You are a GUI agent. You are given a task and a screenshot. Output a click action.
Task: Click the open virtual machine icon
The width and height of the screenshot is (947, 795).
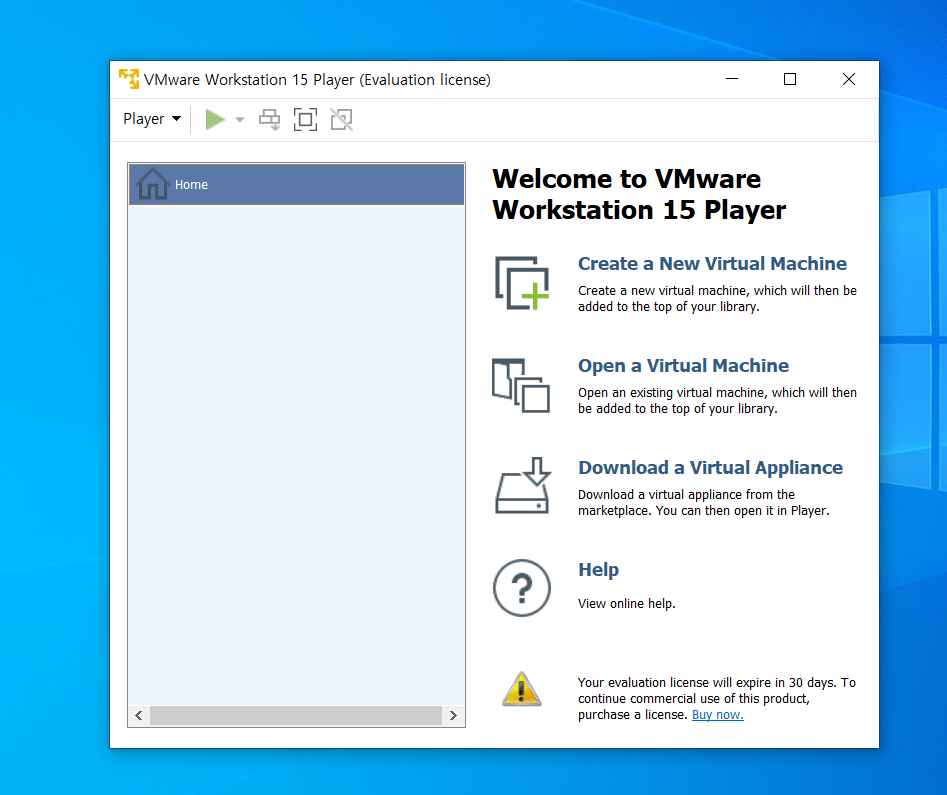(521, 385)
